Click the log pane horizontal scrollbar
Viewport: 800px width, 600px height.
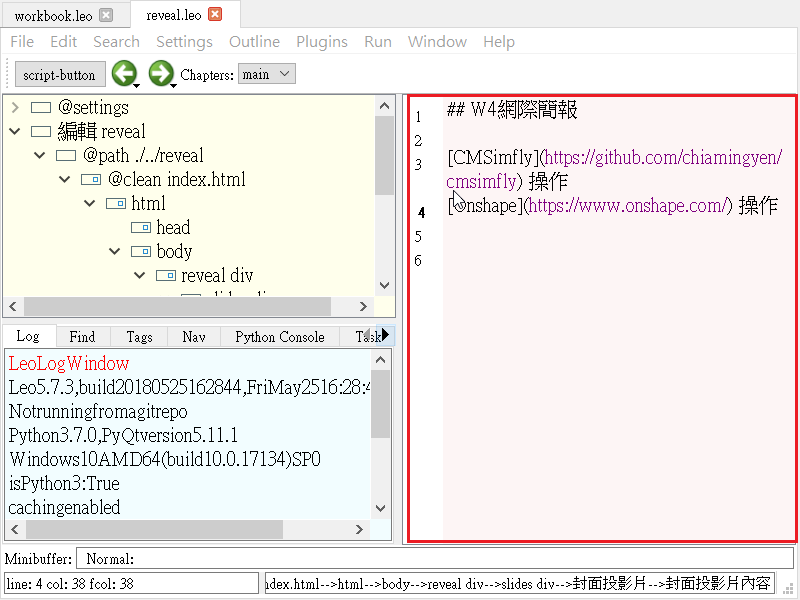[x=150, y=529]
